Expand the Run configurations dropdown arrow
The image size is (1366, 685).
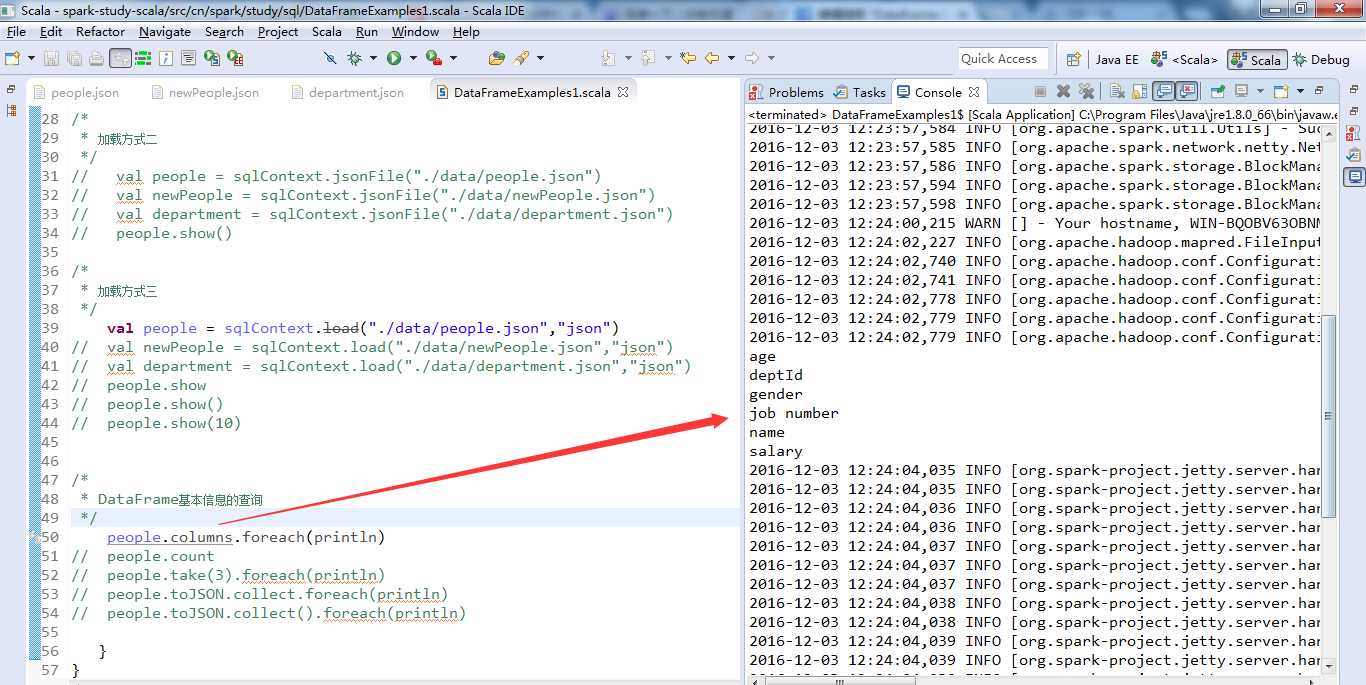coord(413,58)
